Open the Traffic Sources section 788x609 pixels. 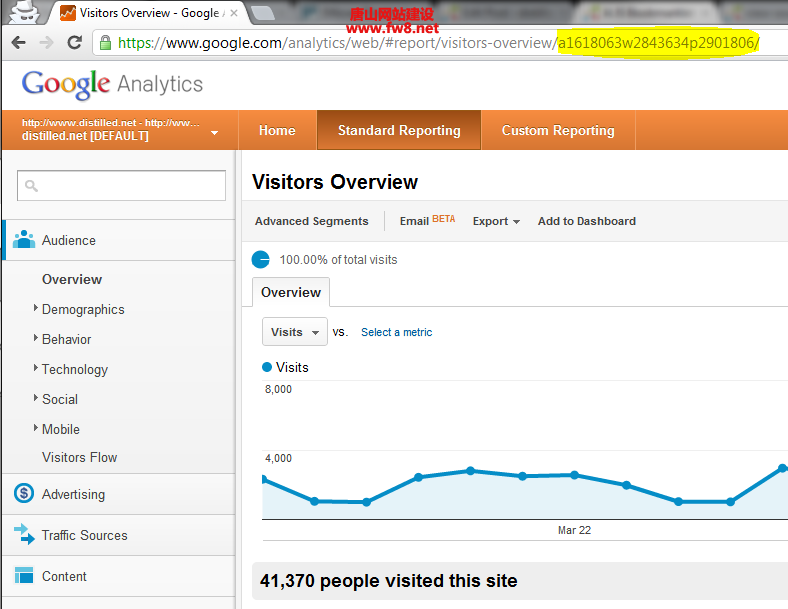coord(119,535)
